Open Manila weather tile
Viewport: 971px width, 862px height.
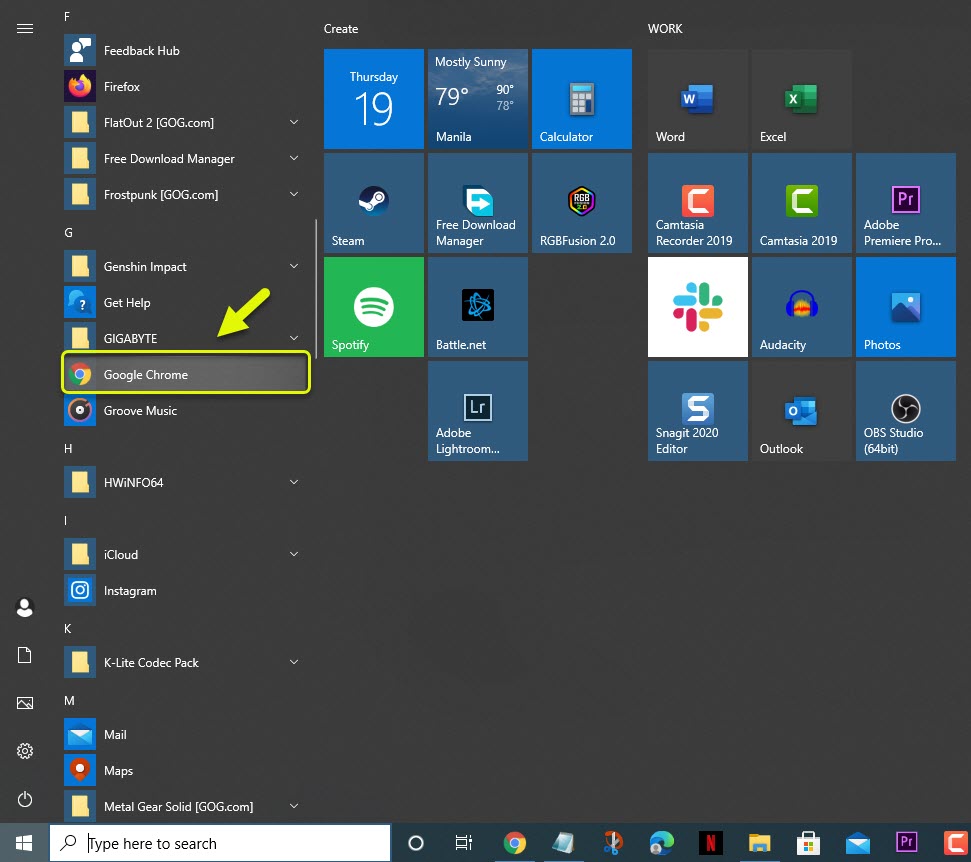coord(477,99)
